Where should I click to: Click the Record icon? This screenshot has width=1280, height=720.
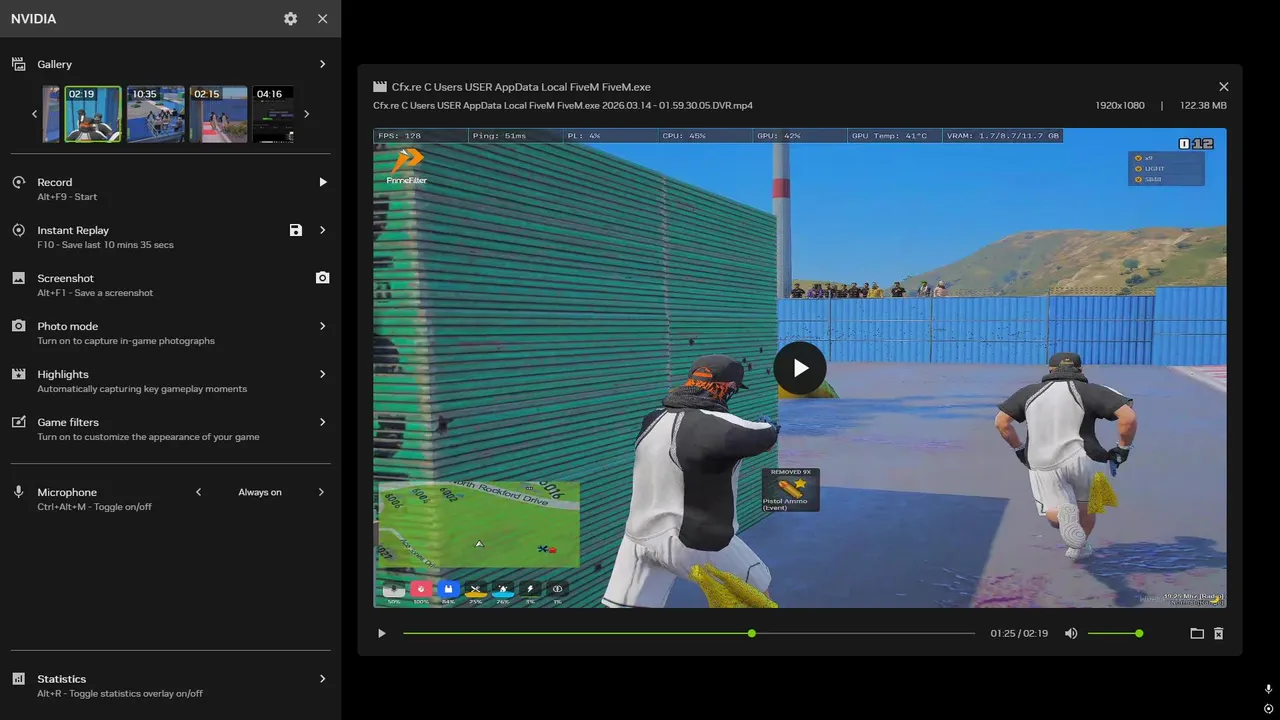click(x=18, y=182)
